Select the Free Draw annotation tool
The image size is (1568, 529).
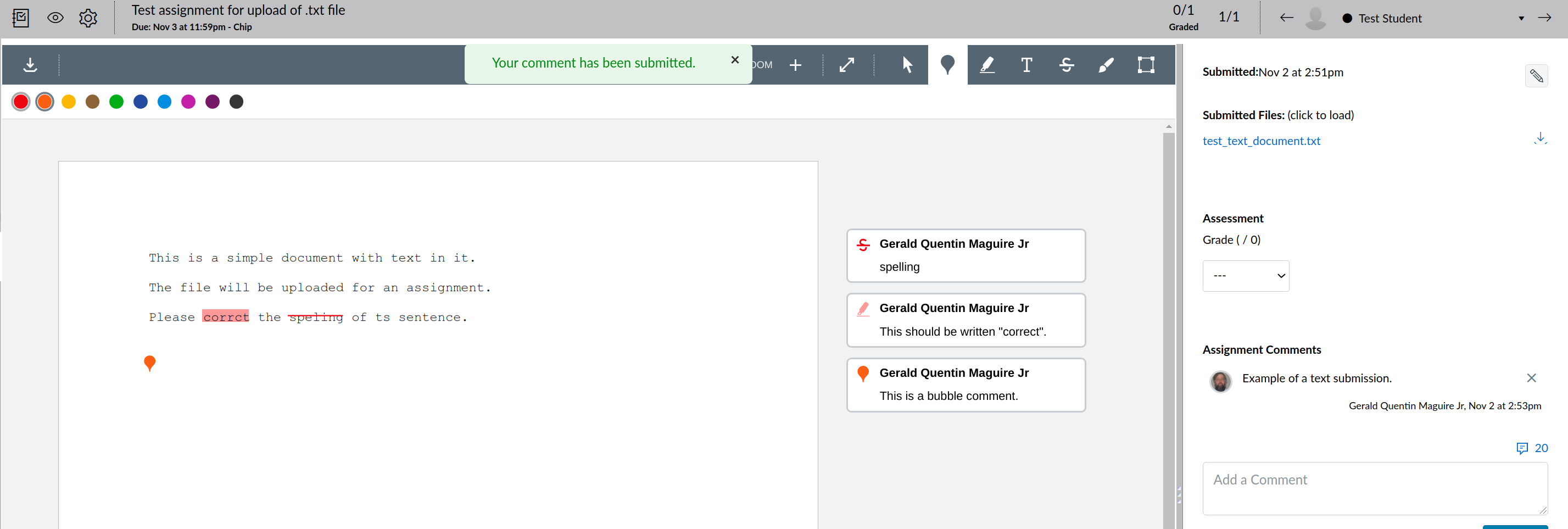pos(1106,65)
